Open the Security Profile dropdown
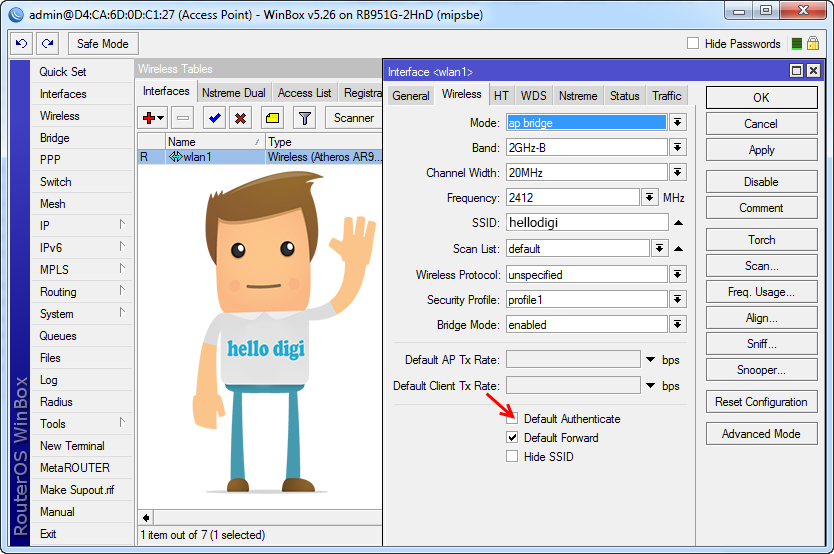The width and height of the screenshot is (834, 554). coord(678,299)
